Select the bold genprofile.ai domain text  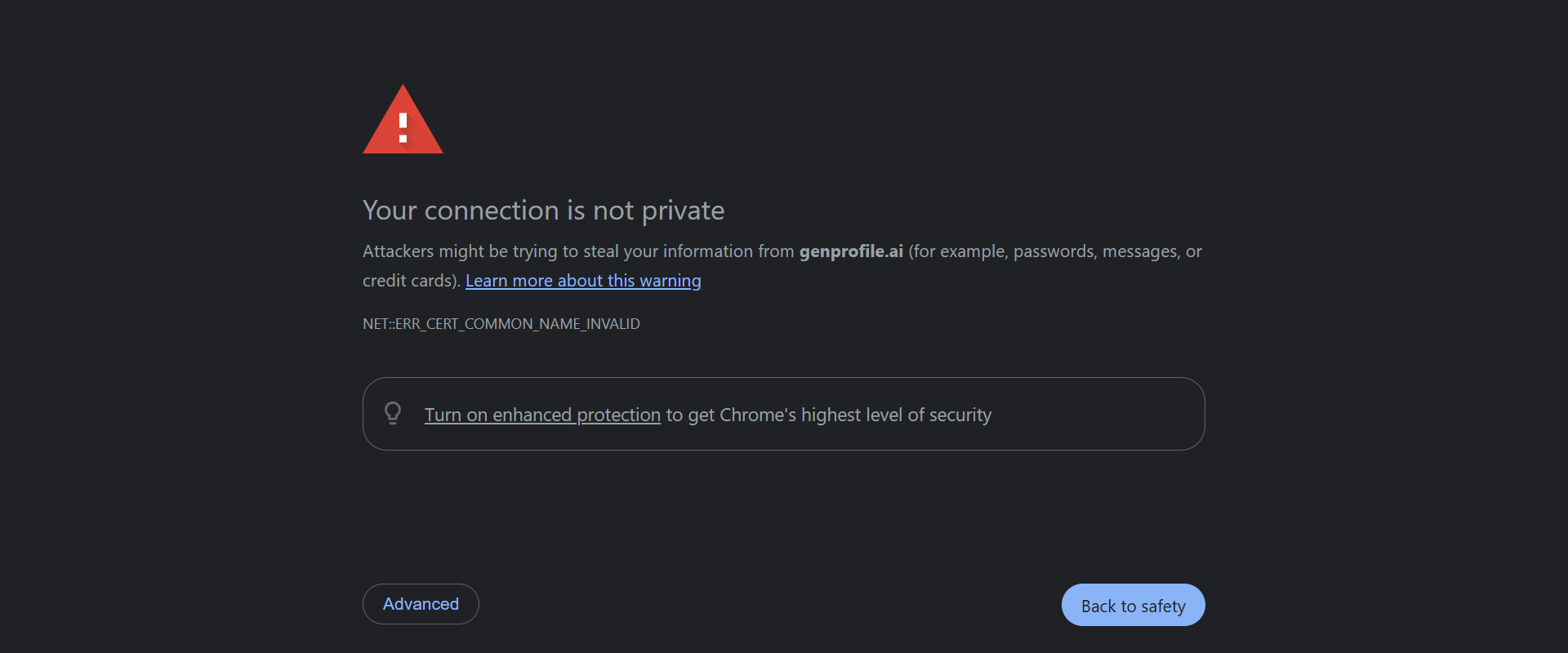[850, 251]
